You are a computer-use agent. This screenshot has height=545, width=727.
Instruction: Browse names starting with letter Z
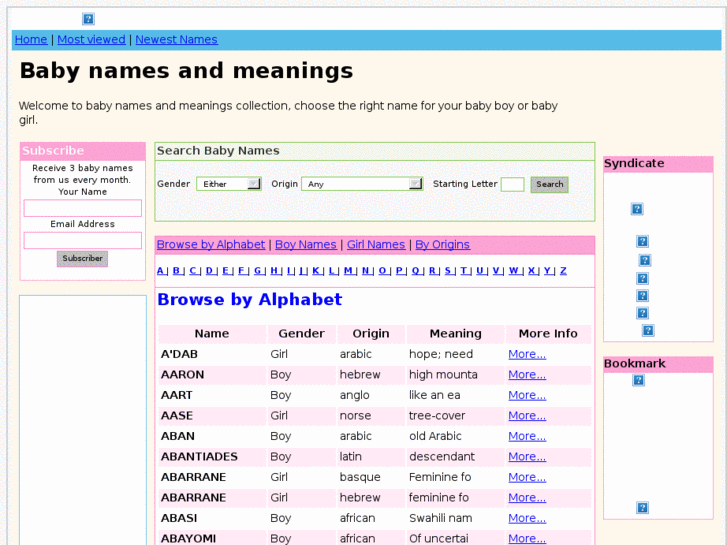pos(563,270)
